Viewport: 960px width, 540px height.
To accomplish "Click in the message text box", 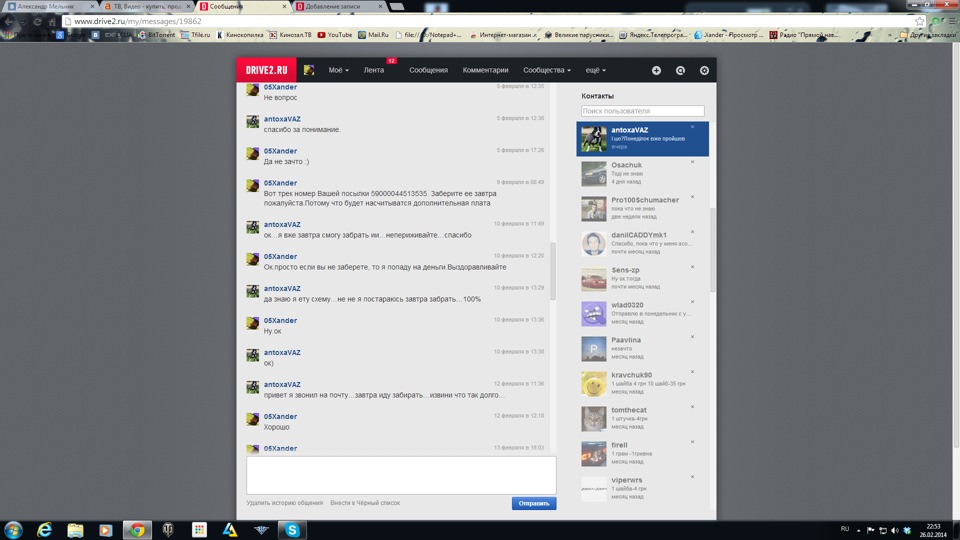I will (x=401, y=475).
